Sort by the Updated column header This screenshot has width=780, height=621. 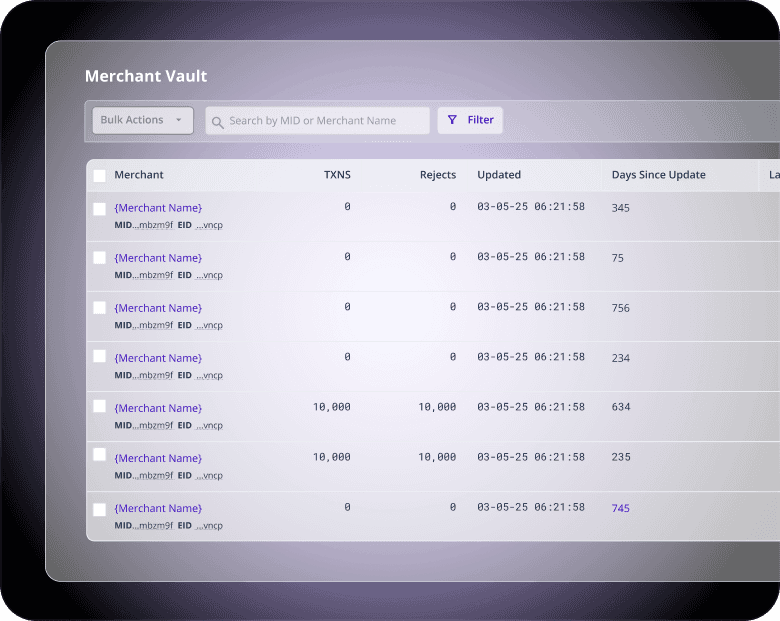click(x=499, y=175)
